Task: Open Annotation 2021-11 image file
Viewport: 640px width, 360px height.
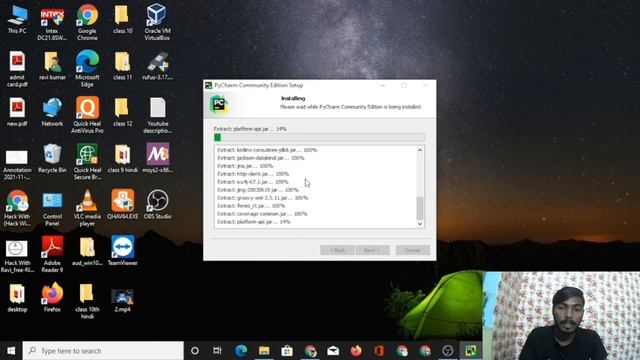Action: 17,164
